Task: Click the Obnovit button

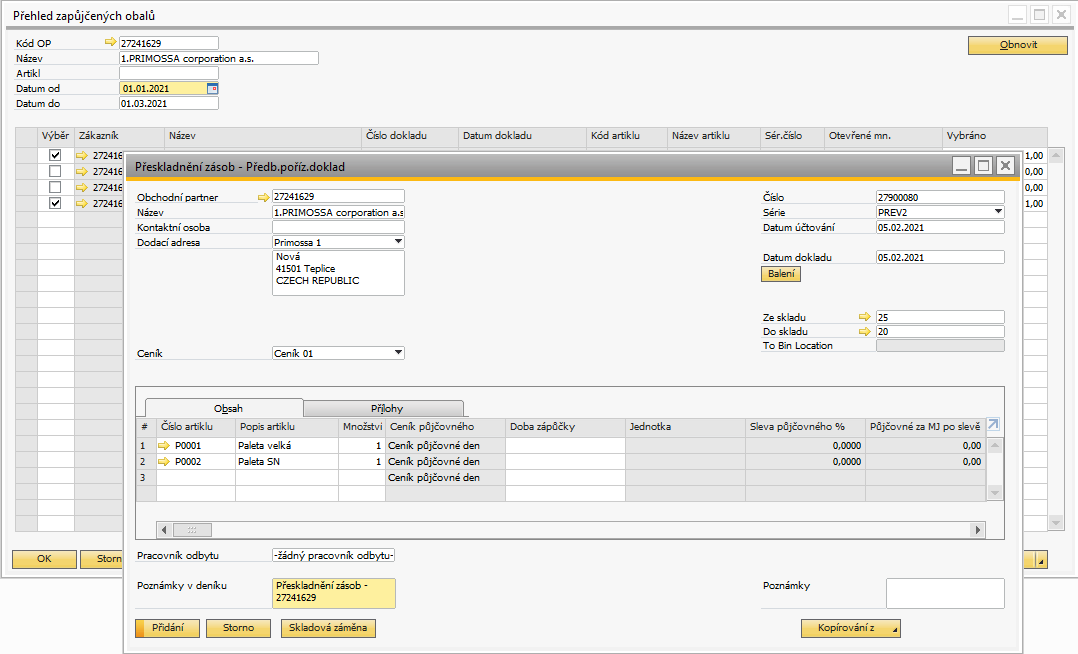Action: pos(1018,45)
